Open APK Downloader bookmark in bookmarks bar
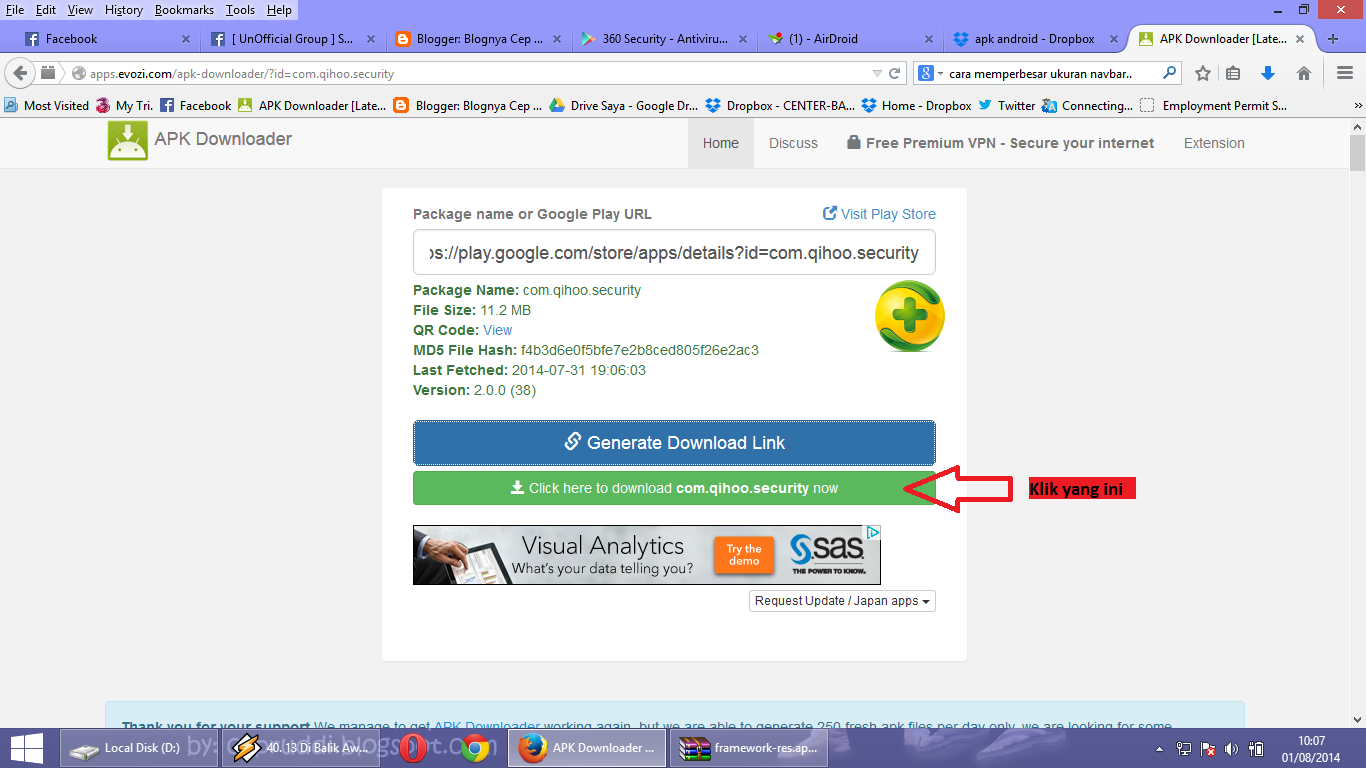This screenshot has height=768, width=1366. (311, 105)
